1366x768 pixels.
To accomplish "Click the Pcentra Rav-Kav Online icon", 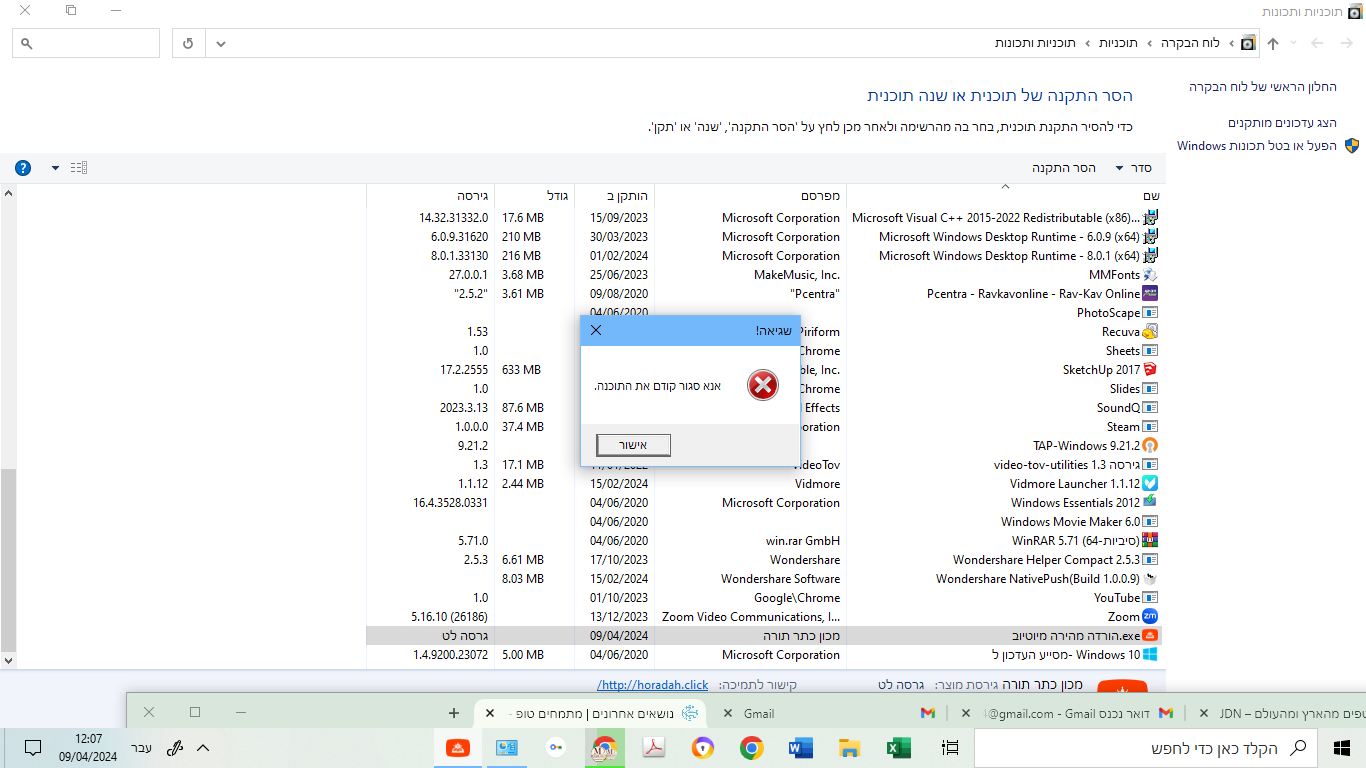I will [1150, 294].
